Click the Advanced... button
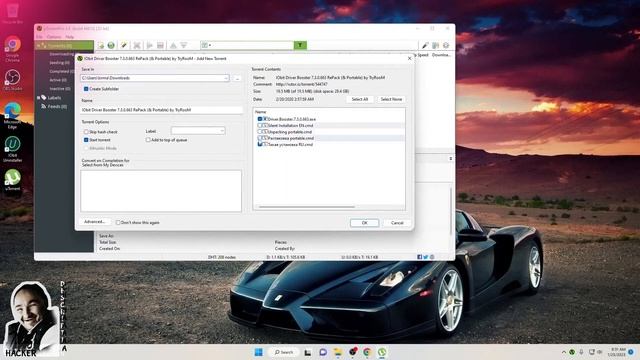This screenshot has height=360, width=640. pos(94,222)
